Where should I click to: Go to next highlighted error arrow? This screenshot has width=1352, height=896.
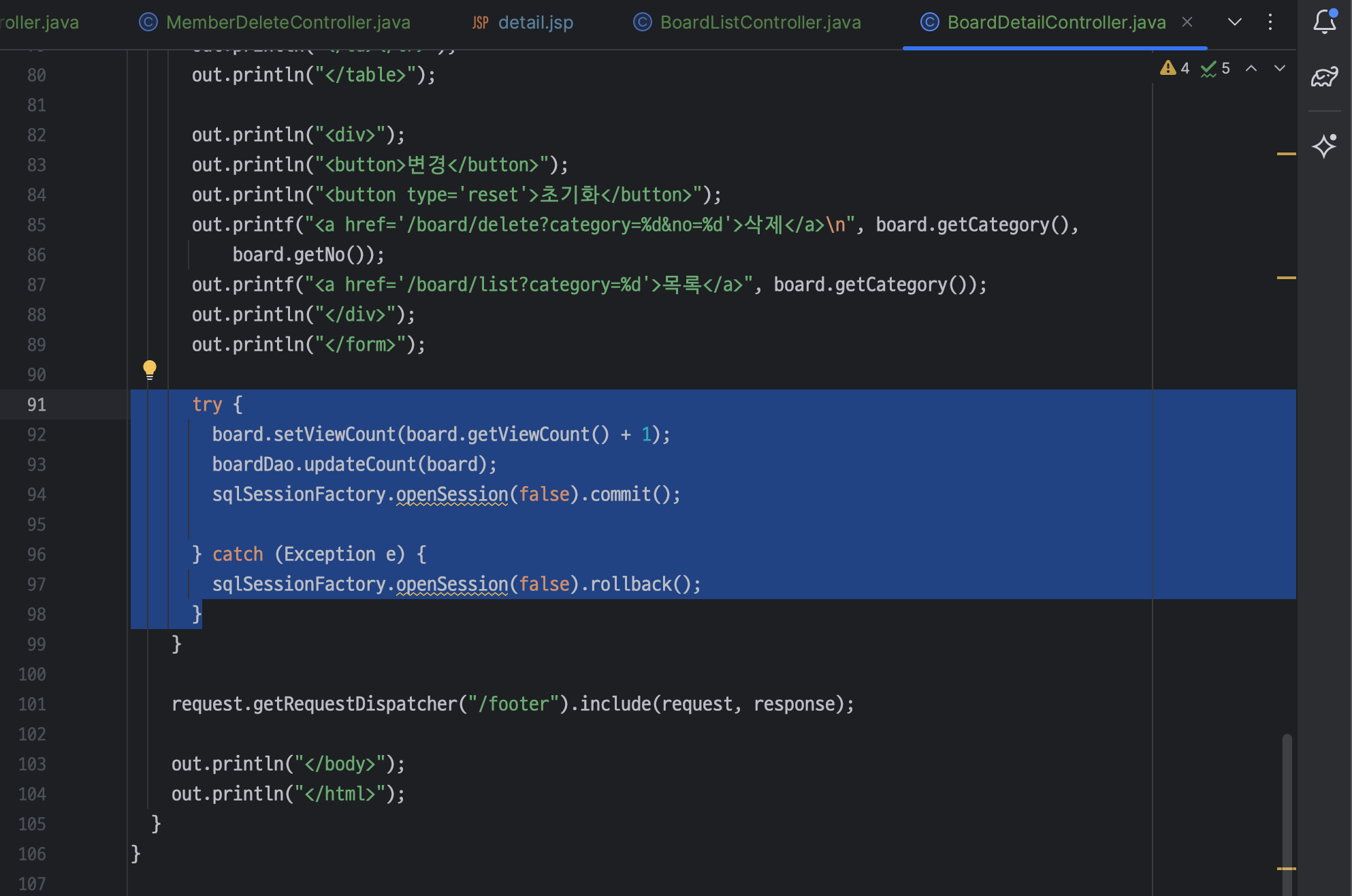pos(1280,68)
